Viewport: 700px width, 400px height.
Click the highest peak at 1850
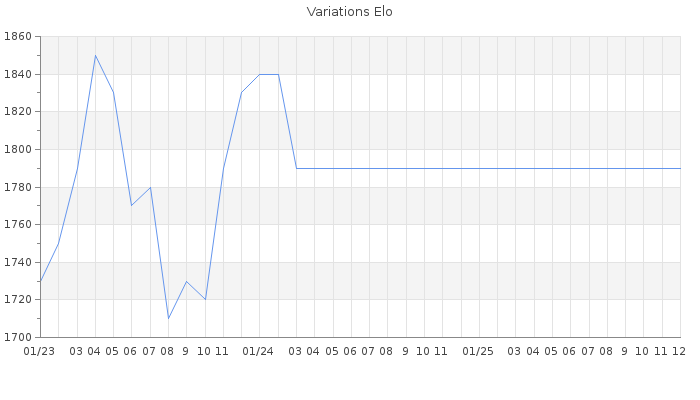95,55
